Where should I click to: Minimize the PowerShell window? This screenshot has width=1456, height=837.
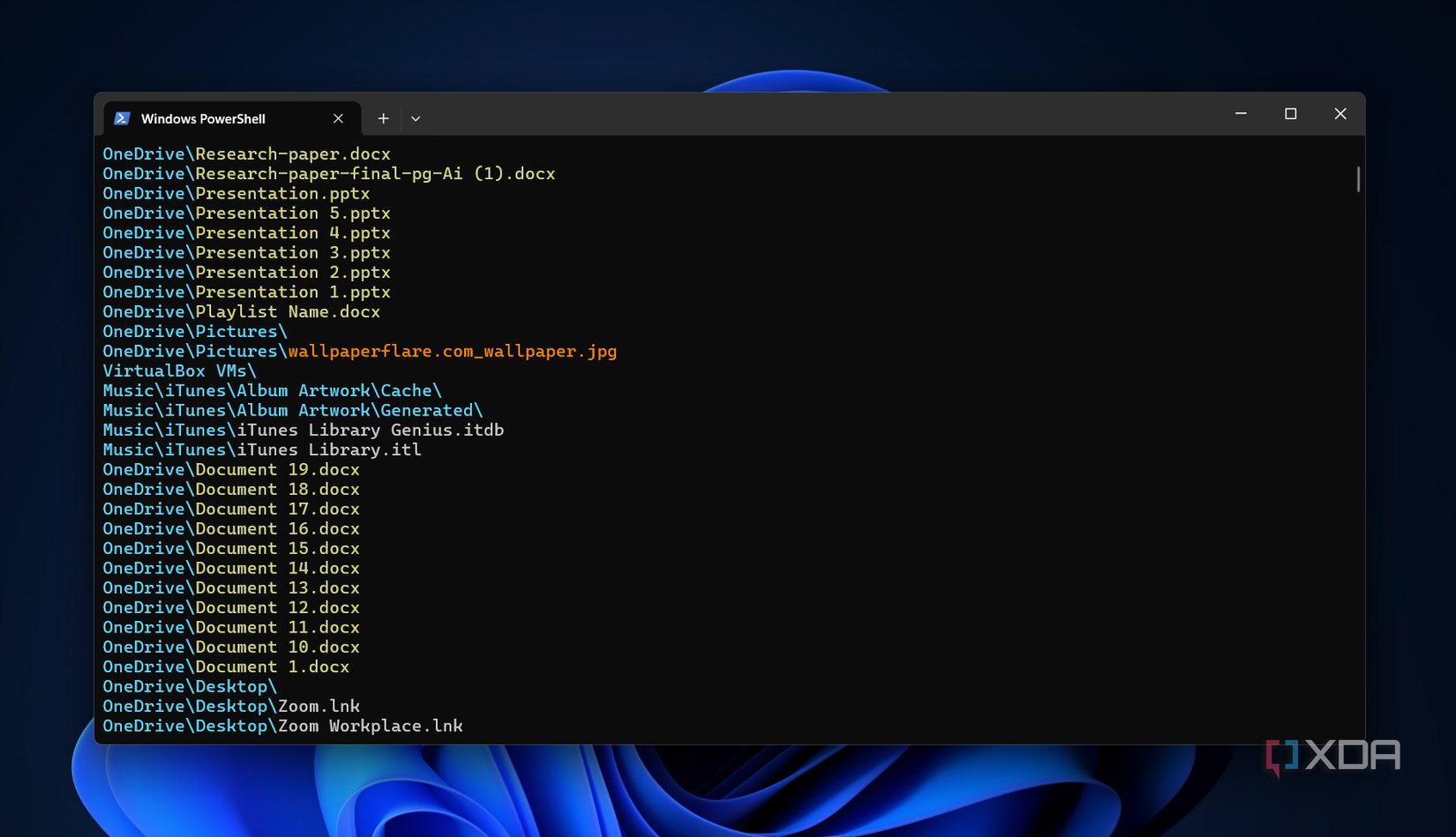pyautogui.click(x=1241, y=114)
